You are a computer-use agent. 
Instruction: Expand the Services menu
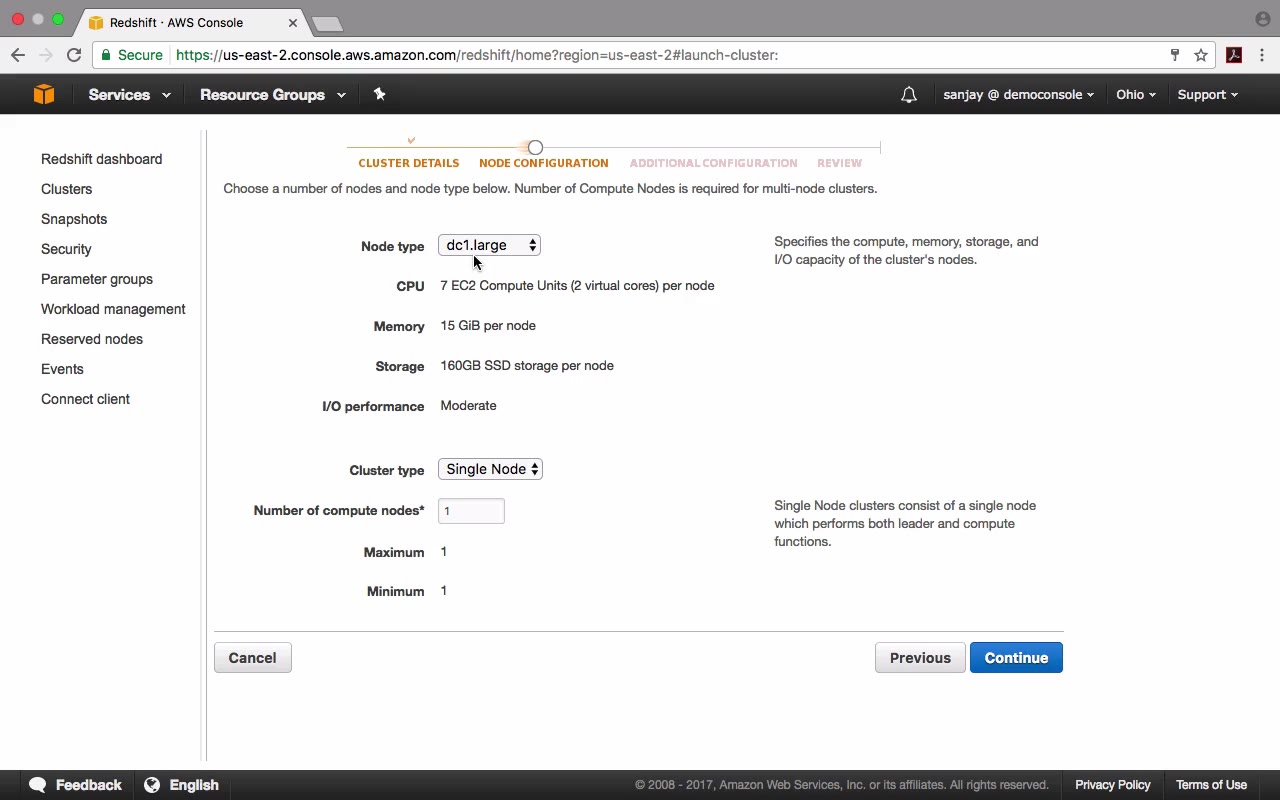pyautogui.click(x=129, y=95)
